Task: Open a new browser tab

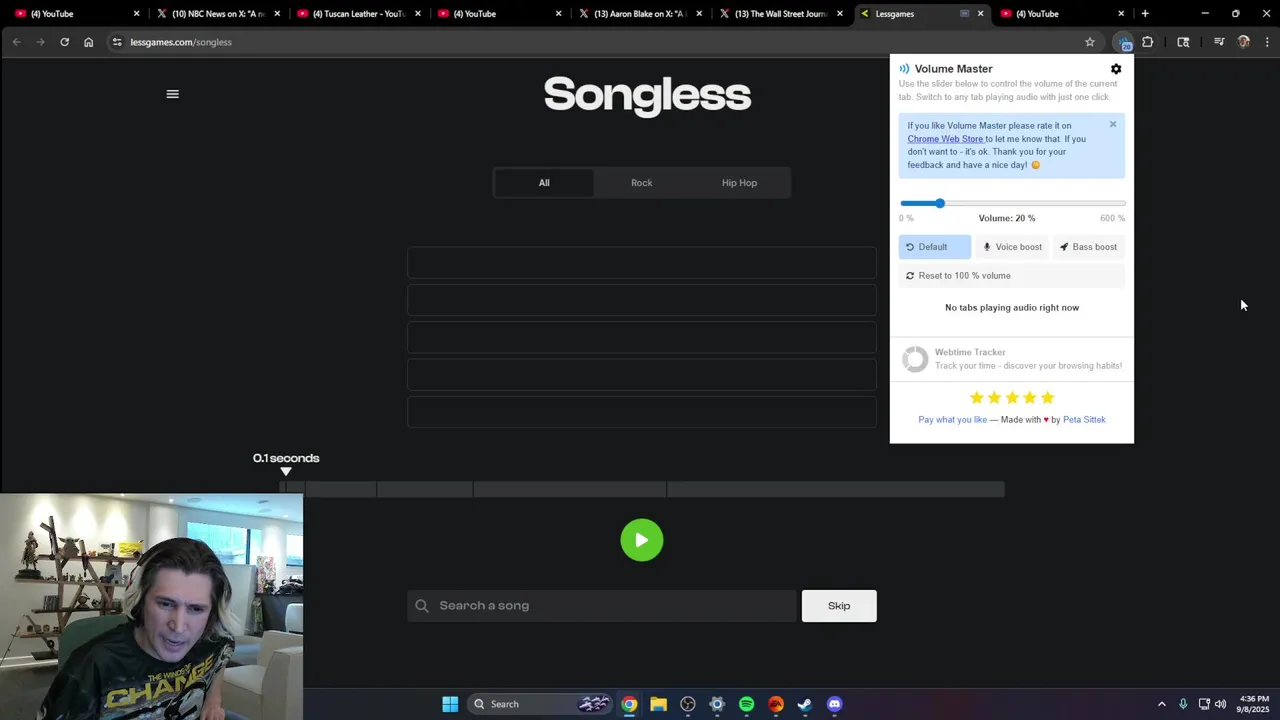Action: click(x=1145, y=14)
